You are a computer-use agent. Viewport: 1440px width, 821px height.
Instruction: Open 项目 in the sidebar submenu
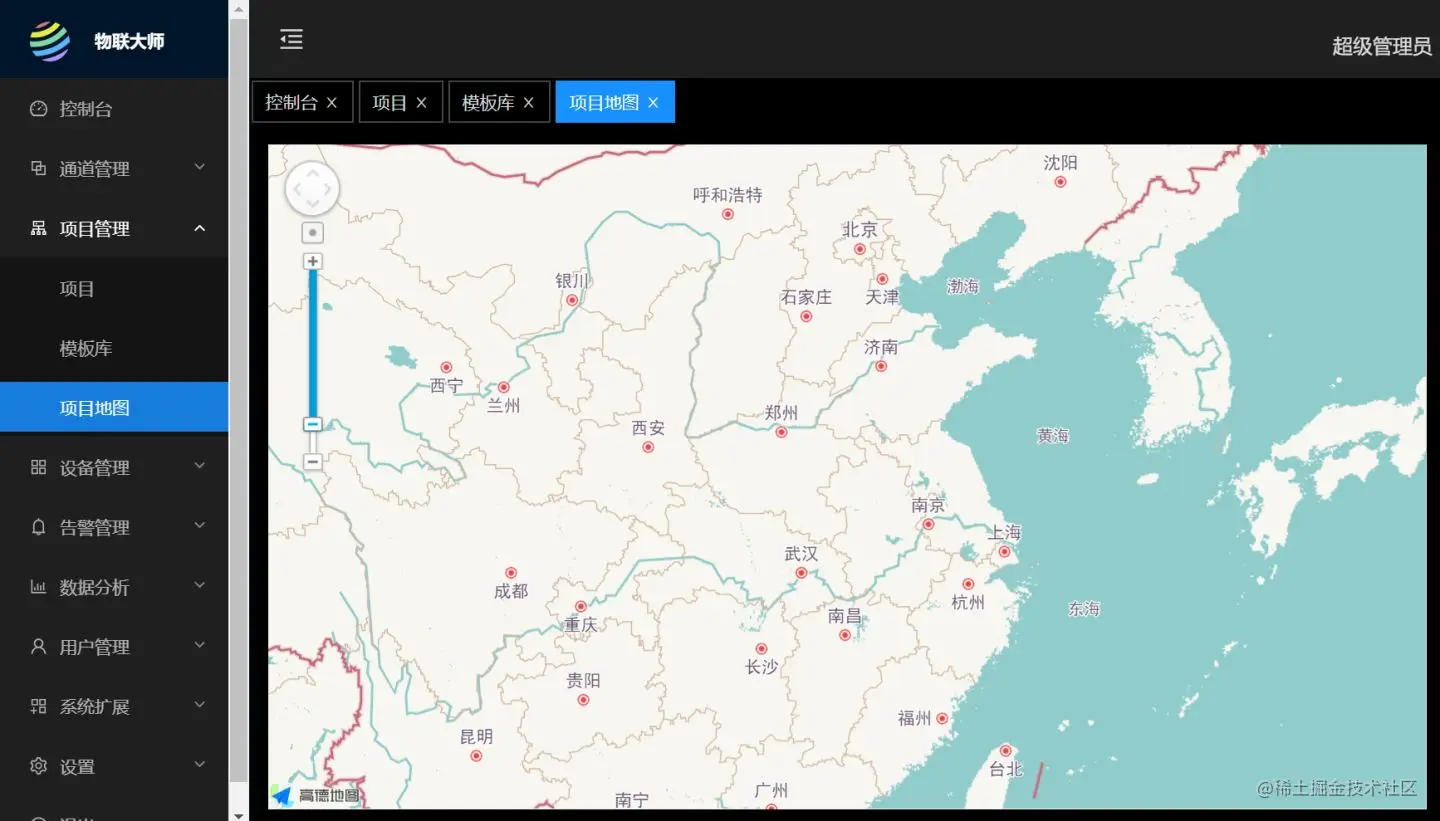[x=114, y=289]
